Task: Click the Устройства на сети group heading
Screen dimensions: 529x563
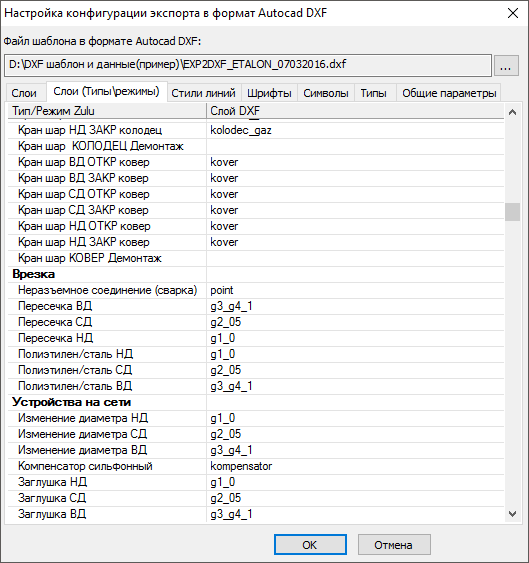Action: (256, 402)
